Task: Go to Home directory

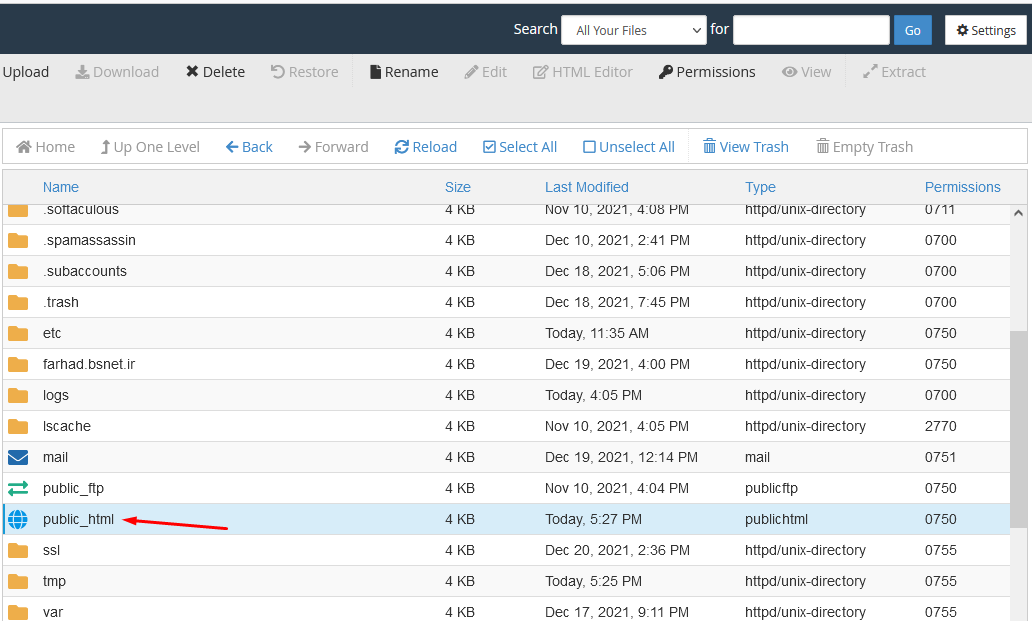Action: coord(45,147)
